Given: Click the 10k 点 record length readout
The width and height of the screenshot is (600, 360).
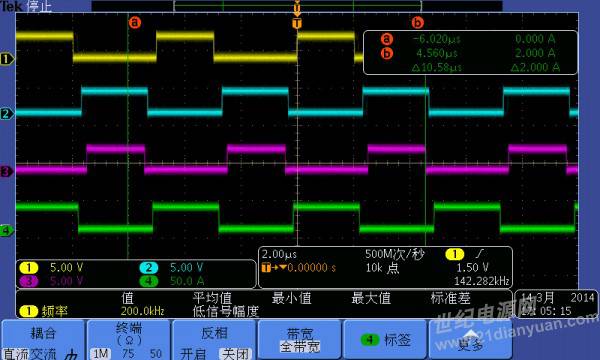Looking at the screenshot, I should tap(382, 268).
